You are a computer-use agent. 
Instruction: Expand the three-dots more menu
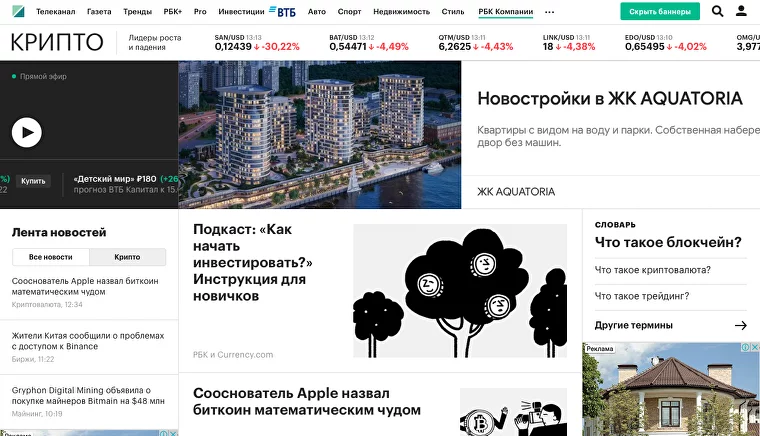(x=549, y=12)
